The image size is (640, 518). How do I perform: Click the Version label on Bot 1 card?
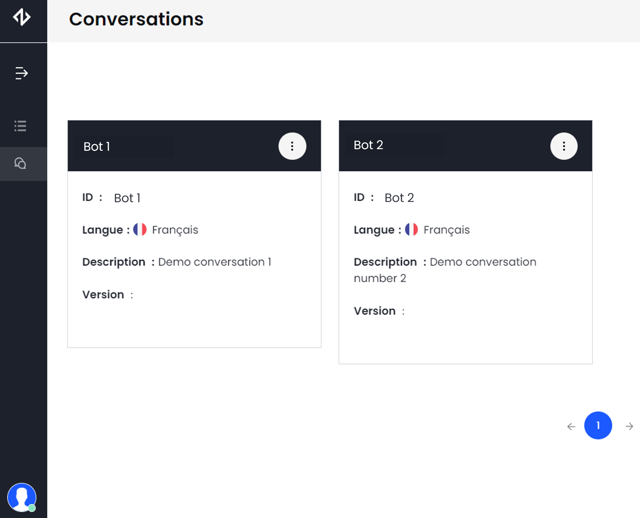point(103,295)
